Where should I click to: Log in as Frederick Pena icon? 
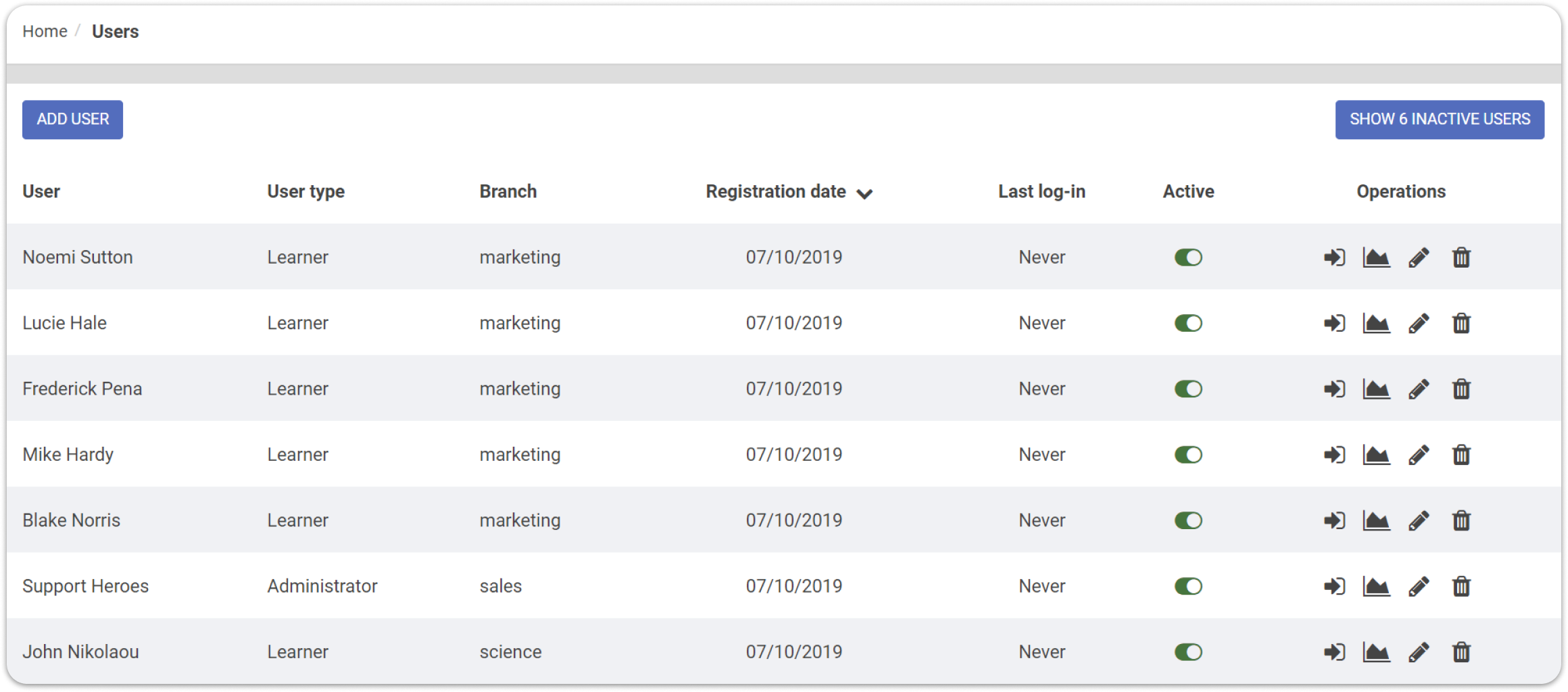pyautogui.click(x=1334, y=389)
